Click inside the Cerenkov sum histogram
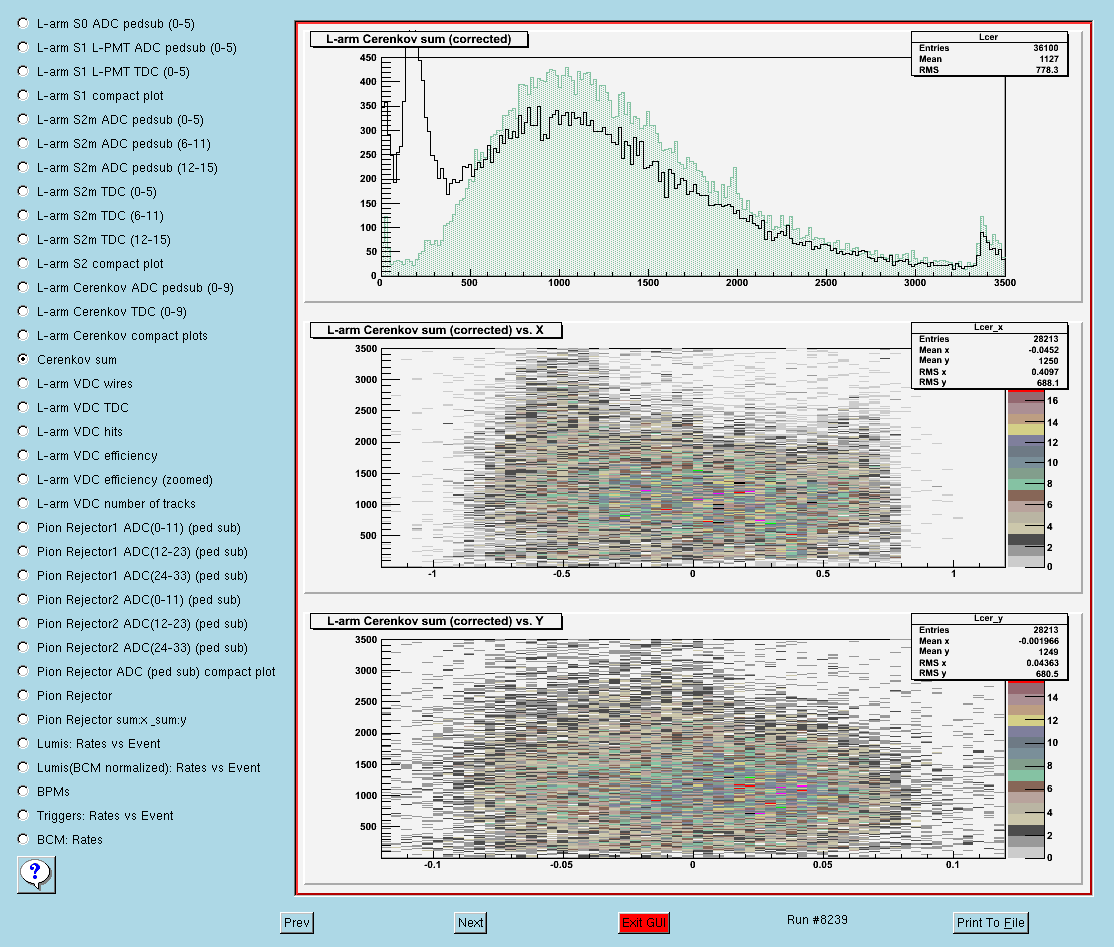Screen dimensions: 1114x947 pos(693,167)
